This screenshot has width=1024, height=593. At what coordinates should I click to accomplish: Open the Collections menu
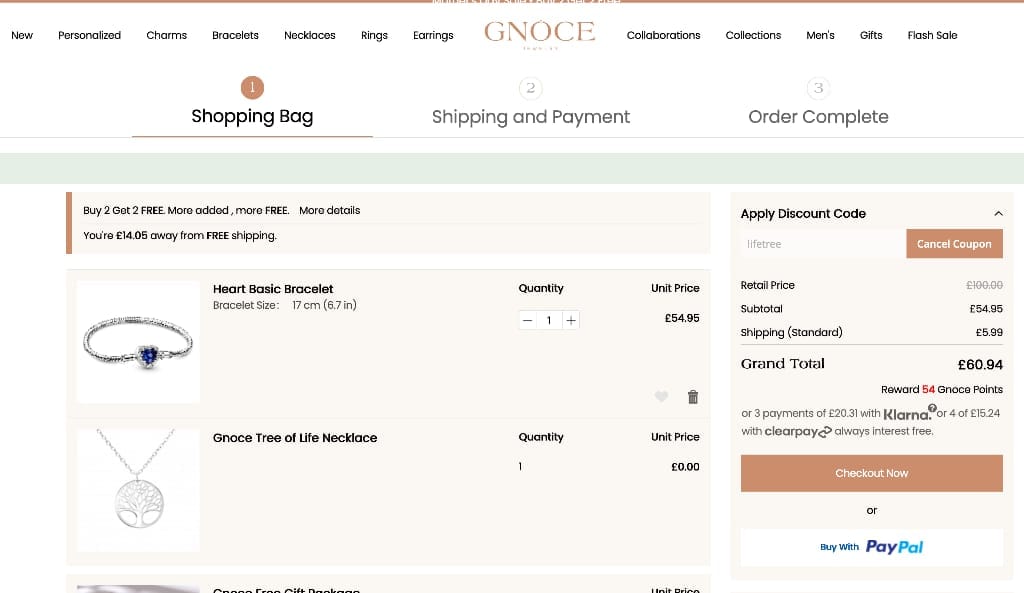[753, 35]
